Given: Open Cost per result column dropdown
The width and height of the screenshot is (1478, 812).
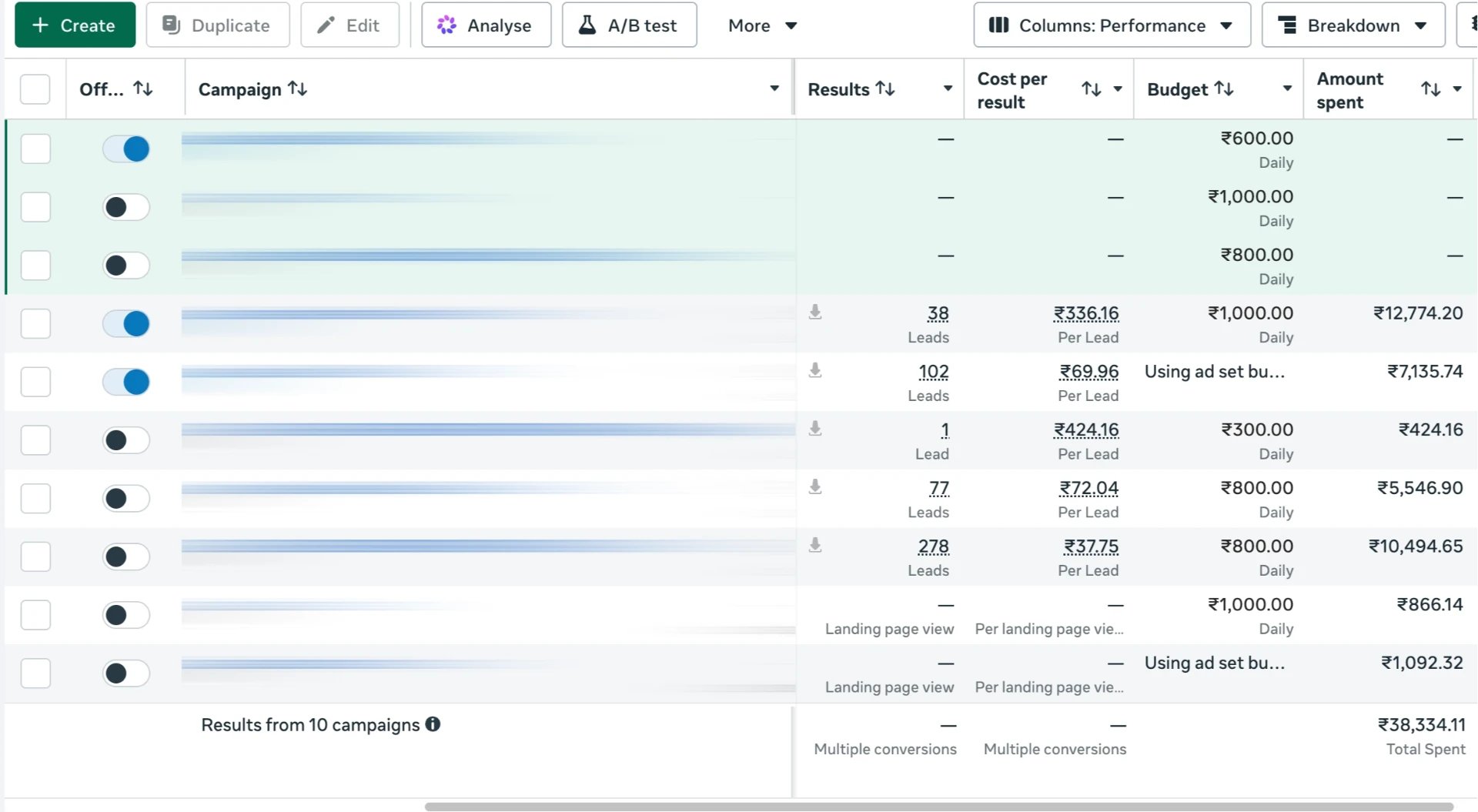Looking at the screenshot, I should coord(1118,89).
